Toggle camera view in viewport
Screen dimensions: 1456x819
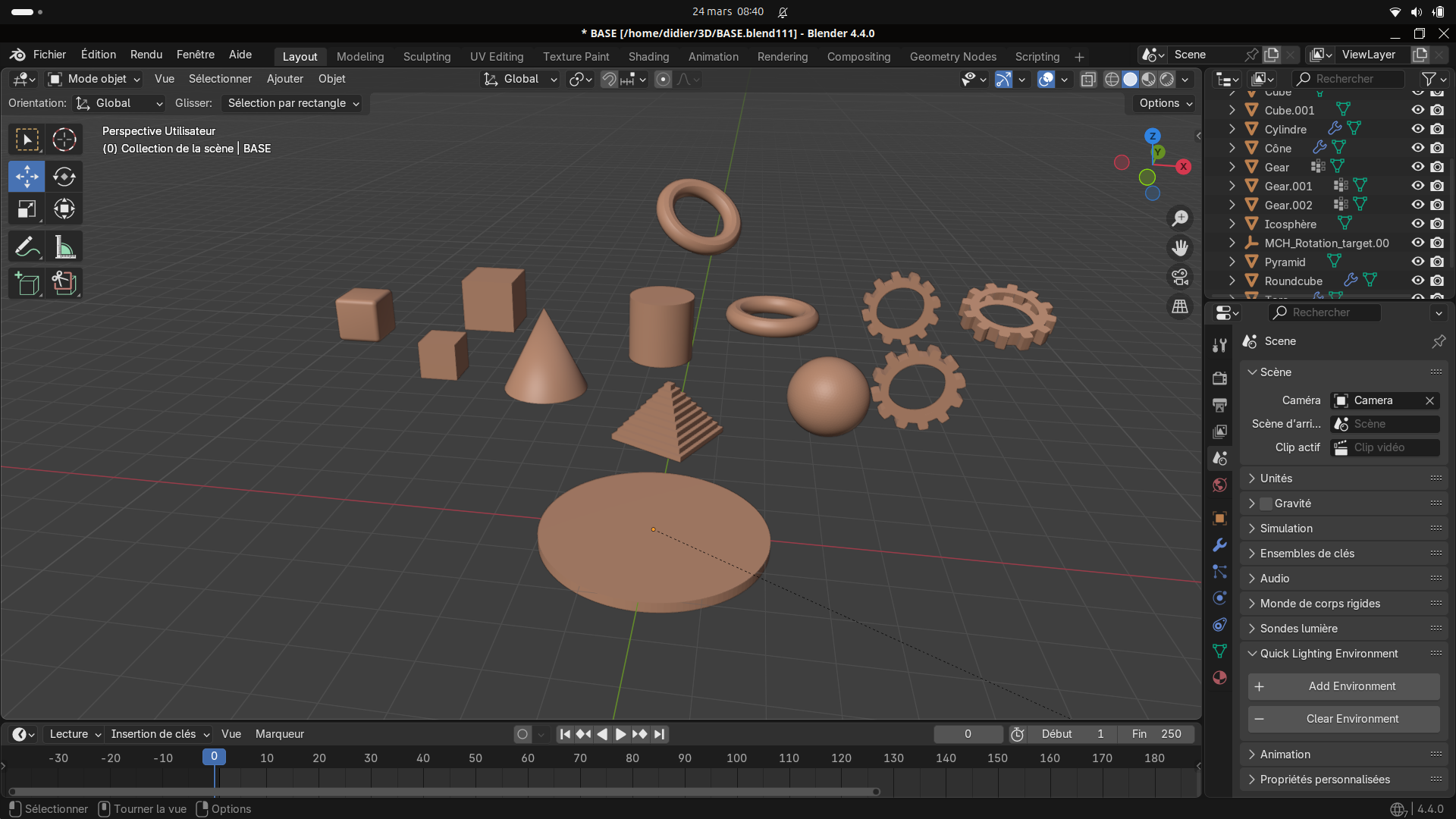click(1180, 278)
